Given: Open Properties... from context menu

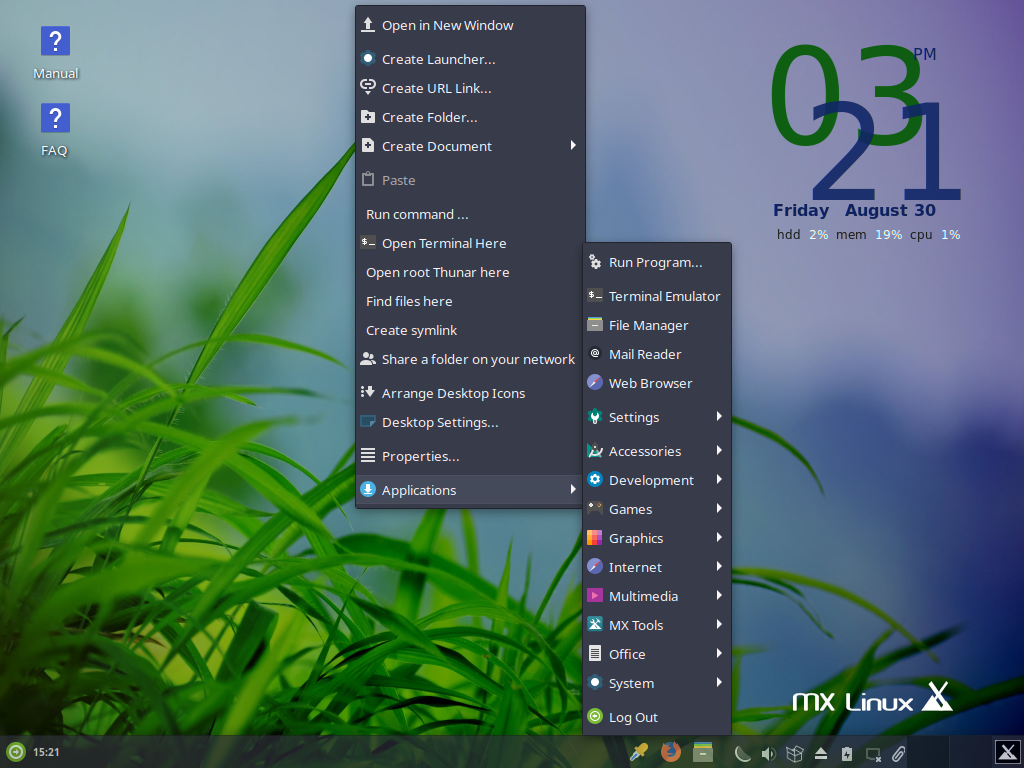Looking at the screenshot, I should point(470,456).
